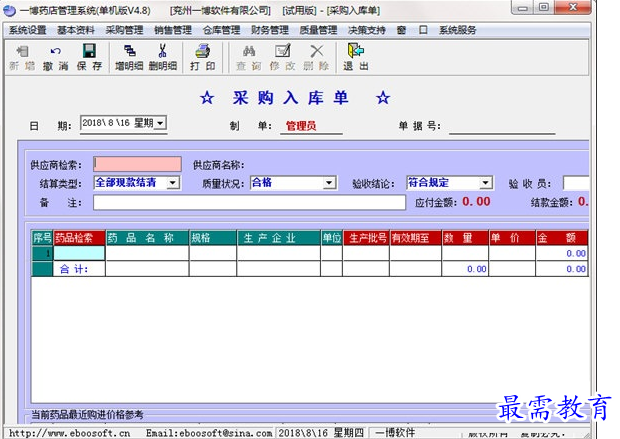Print the purchase order with 打印

click(x=202, y=58)
